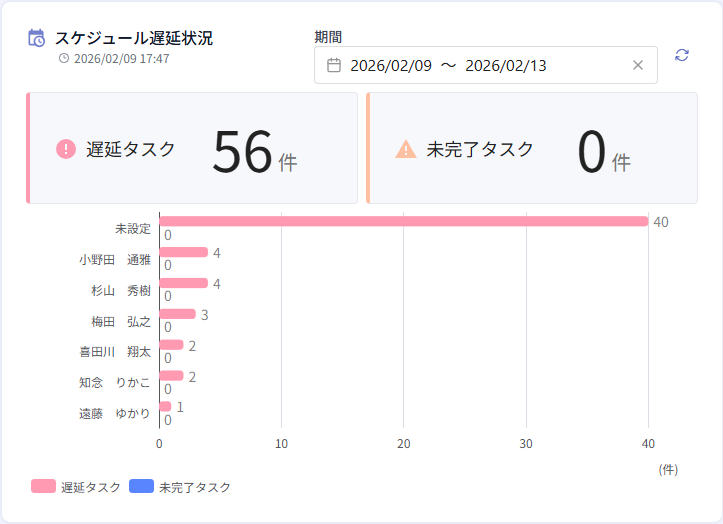Screen dimensions: 723x524
Task: Click the red exclamation delayed task icon
Action: (66, 149)
